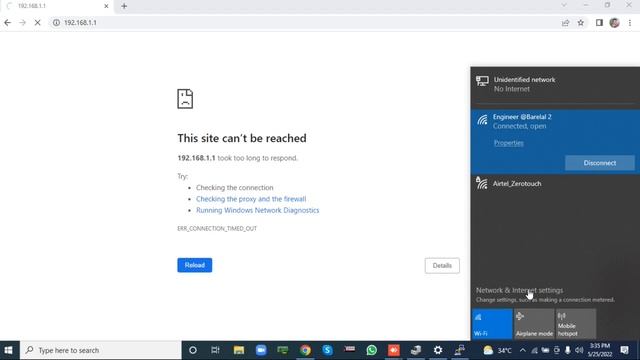Go back in Chrome
The width and height of the screenshot is (640, 360).
(7, 23)
